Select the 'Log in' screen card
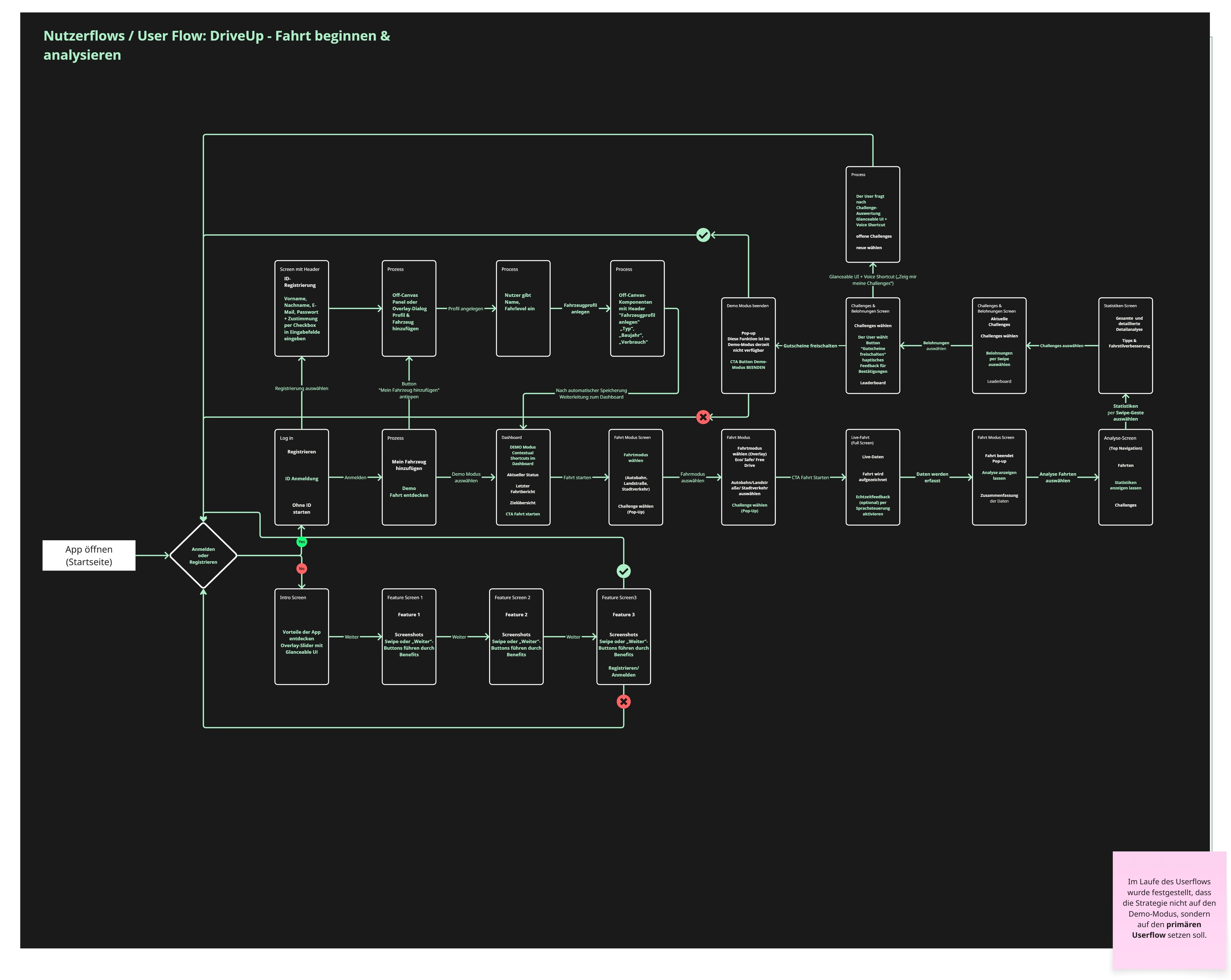The width and height of the screenshot is (1231, 980). tap(301, 477)
